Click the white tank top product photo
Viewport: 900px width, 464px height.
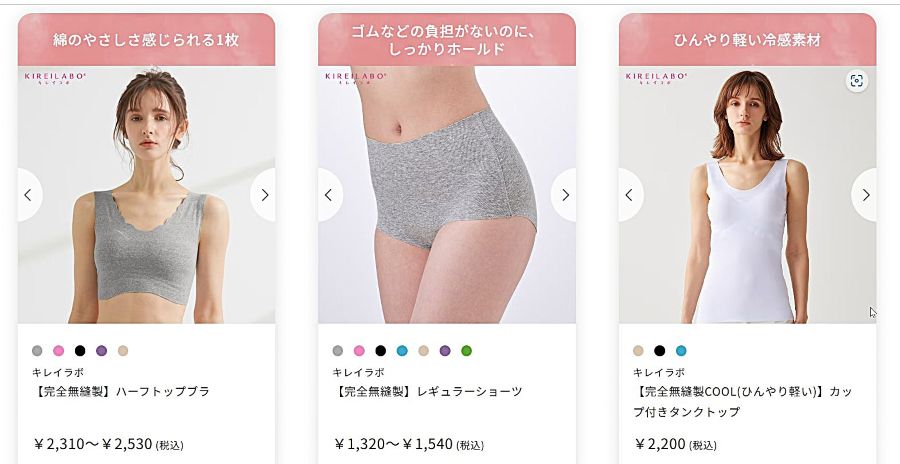[x=747, y=195]
